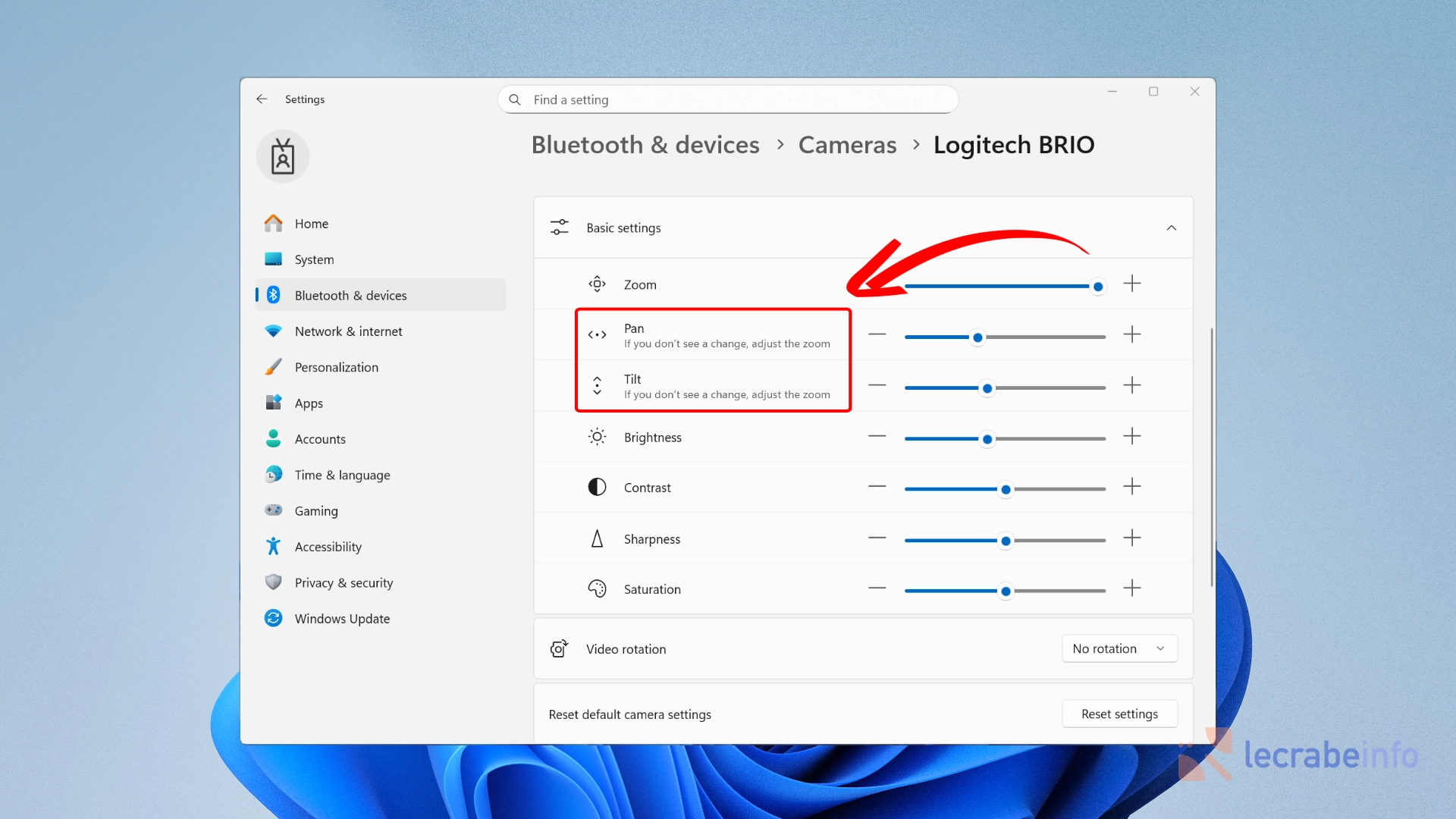
Task: Open the Video rotation dropdown
Action: [x=1119, y=648]
